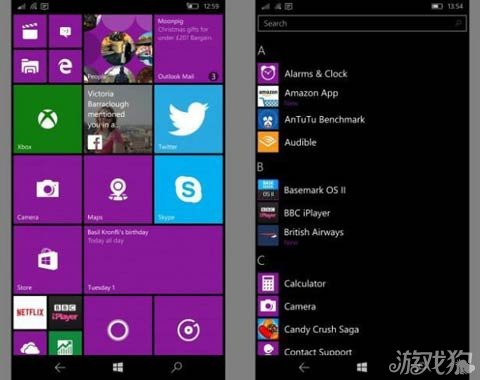480x380 pixels.
Task: Launch the Twitter tile
Action: point(188,119)
